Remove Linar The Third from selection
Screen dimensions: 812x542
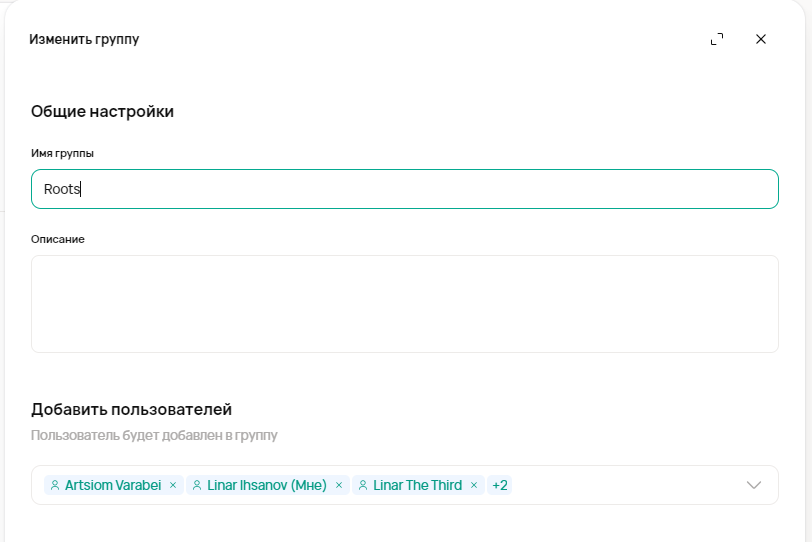(474, 485)
